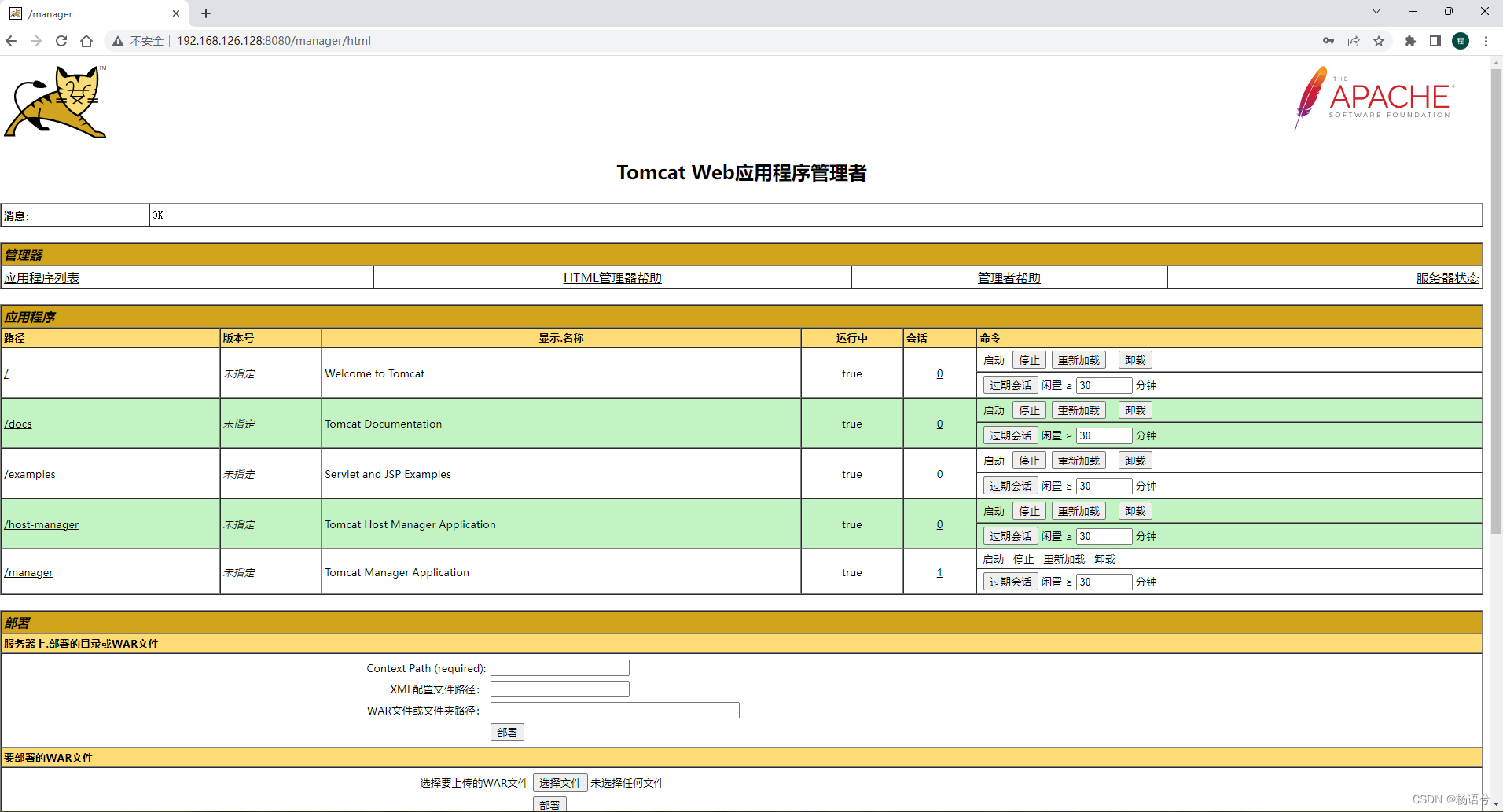The height and width of the screenshot is (812, 1503).
Task: Open the saved passwords key icon
Action: point(1328,41)
